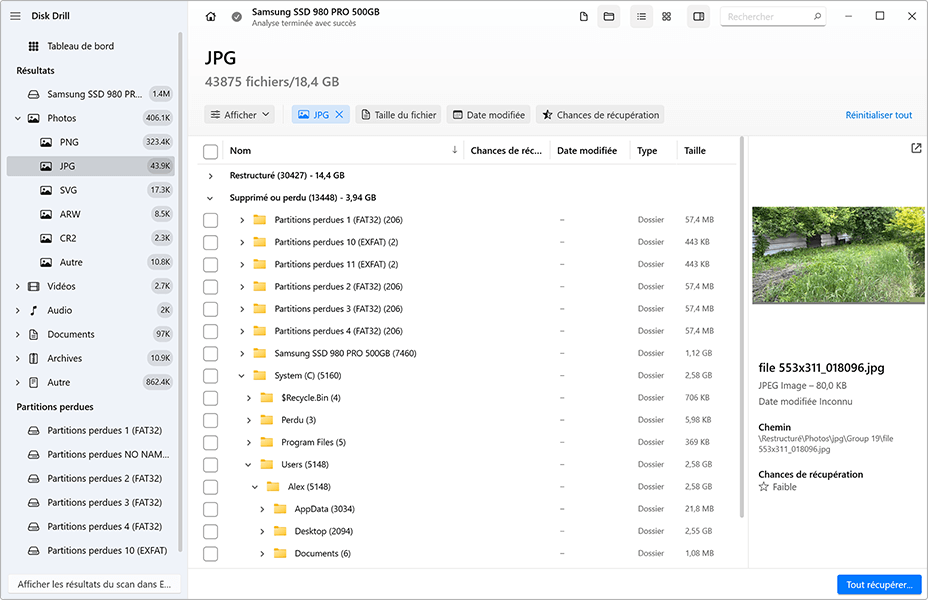Remove the JPG filter with X
Screen dimensions: 928x600
pyautogui.click(x=339, y=115)
